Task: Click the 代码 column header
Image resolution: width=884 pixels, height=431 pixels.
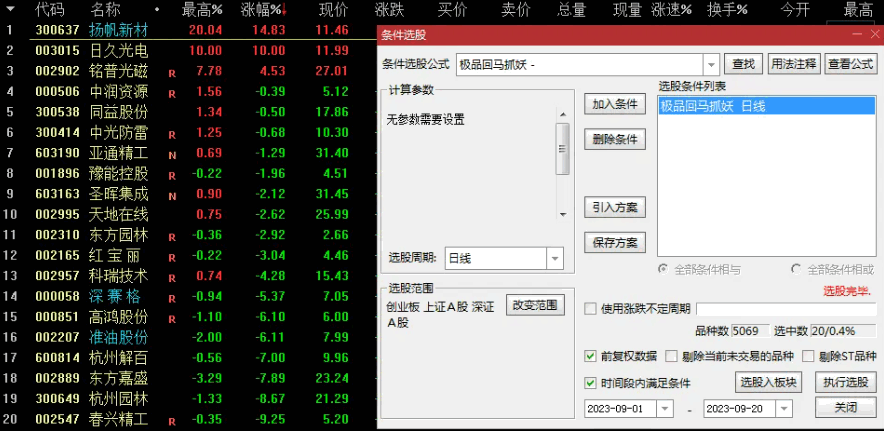Action: (50, 9)
